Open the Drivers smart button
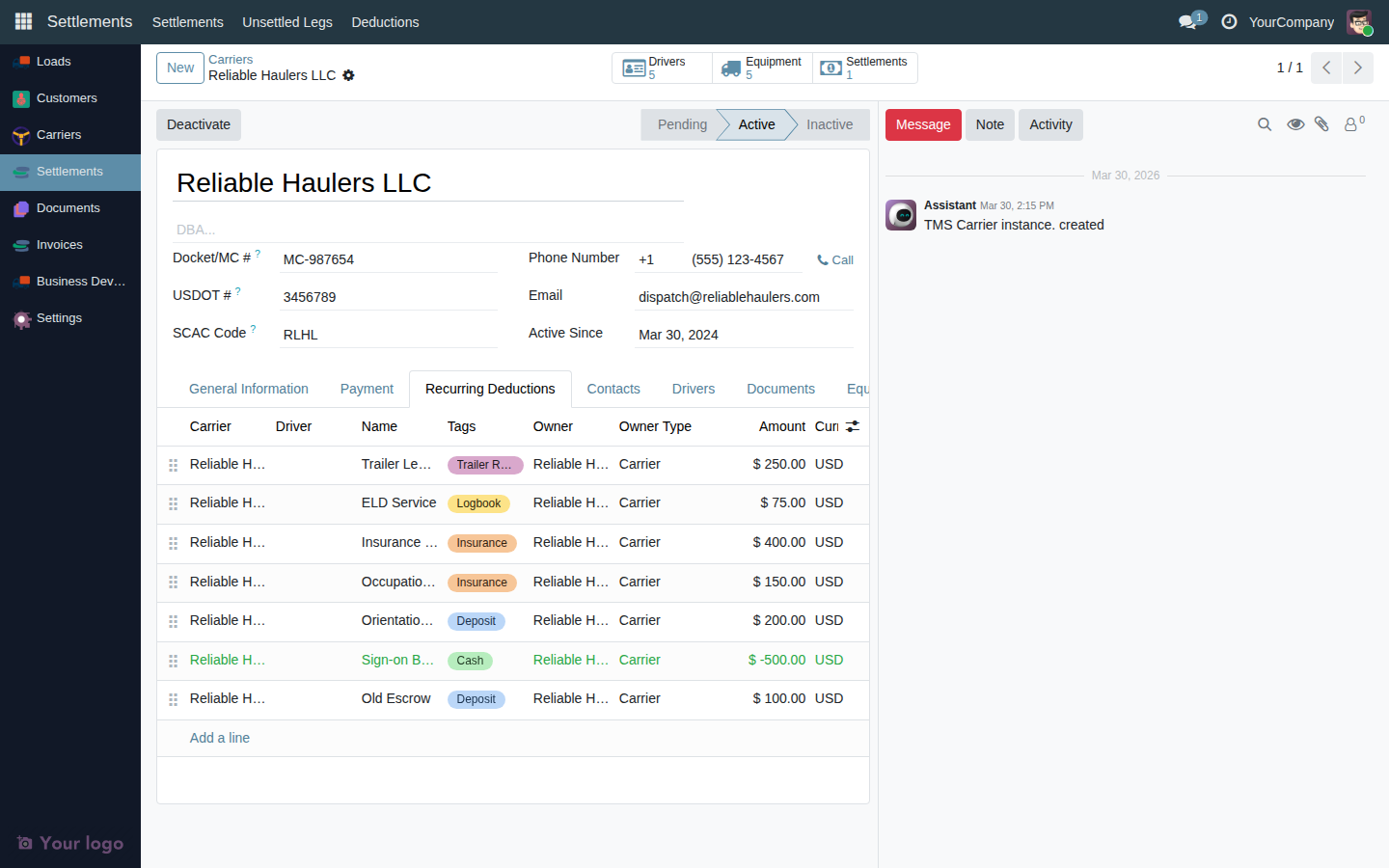The width and height of the screenshot is (1389, 868). point(662,68)
